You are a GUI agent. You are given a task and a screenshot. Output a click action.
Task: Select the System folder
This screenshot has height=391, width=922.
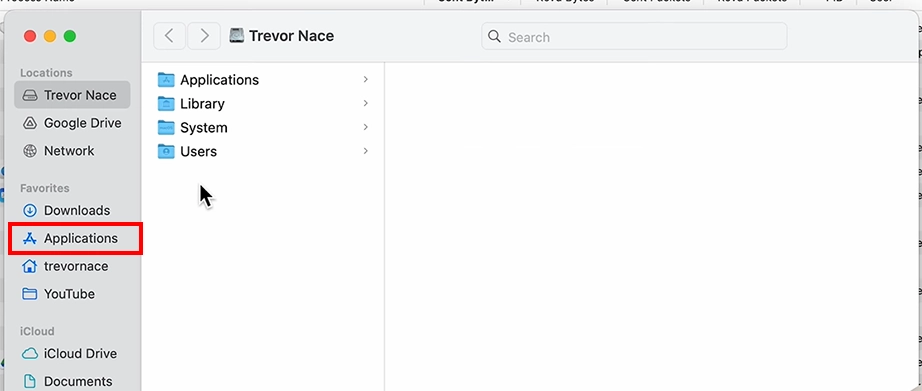(263, 128)
